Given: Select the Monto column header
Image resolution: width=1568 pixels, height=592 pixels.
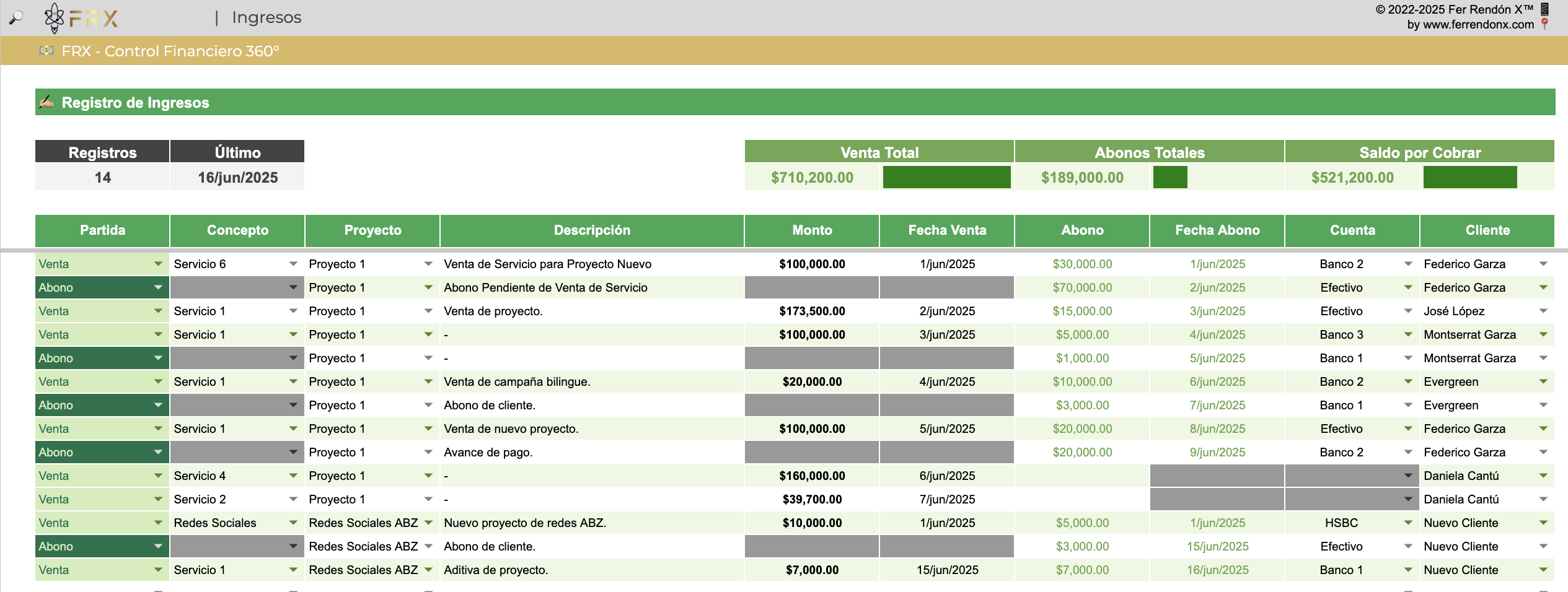Looking at the screenshot, I should pyautogui.click(x=812, y=230).
